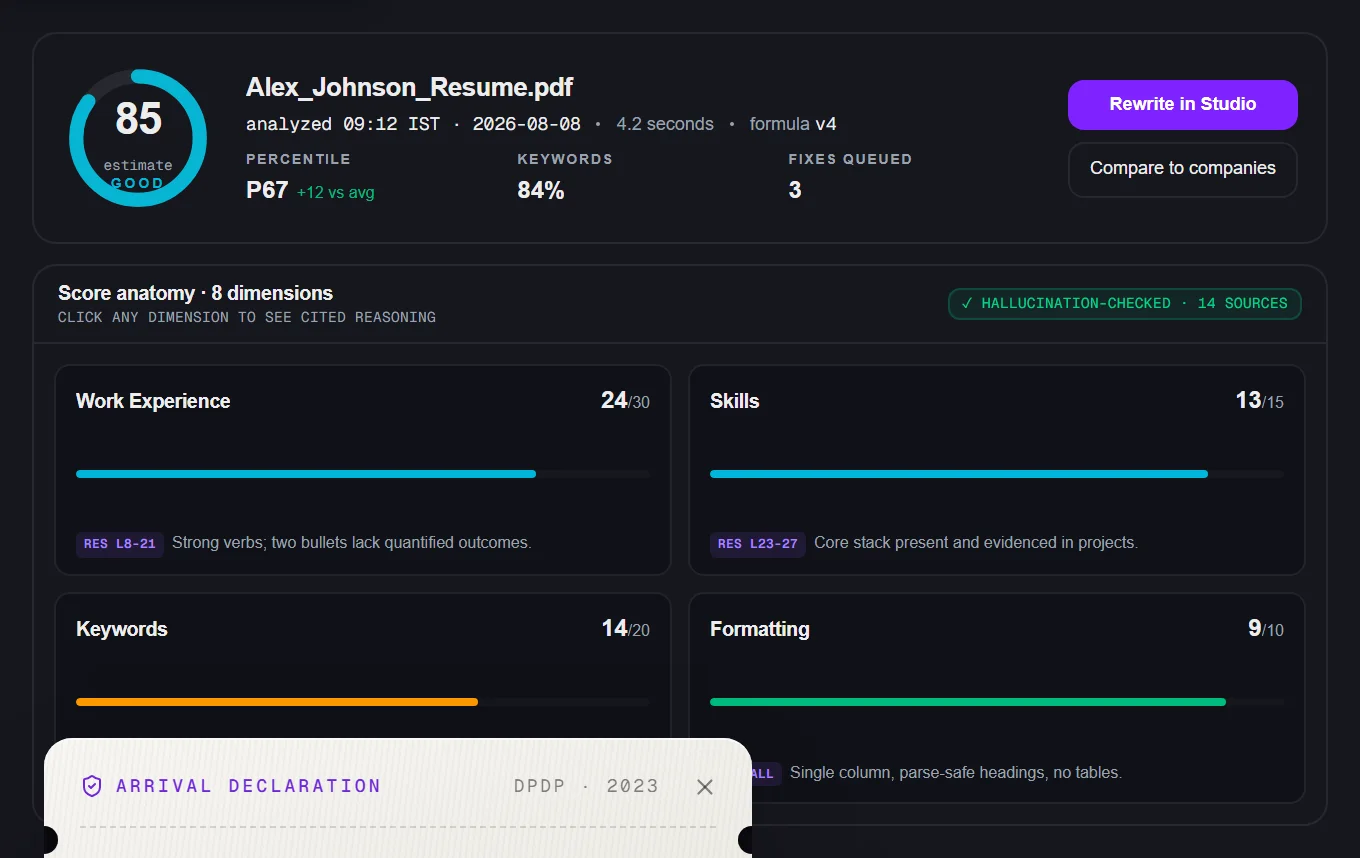This screenshot has width=1360, height=858.
Task: Close the Arrival Declaration popup
Action: point(705,787)
